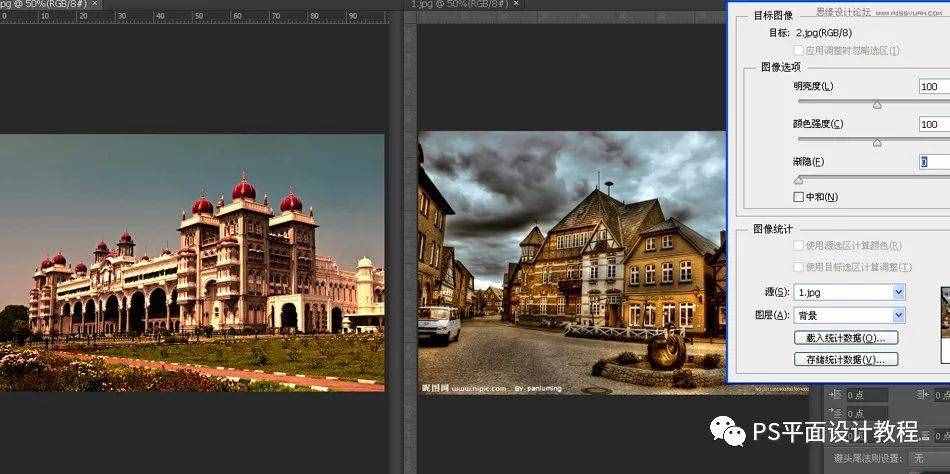Screen dimensions: 950x474
Task: Focus the 渐隐 value input box
Action: tap(933, 161)
